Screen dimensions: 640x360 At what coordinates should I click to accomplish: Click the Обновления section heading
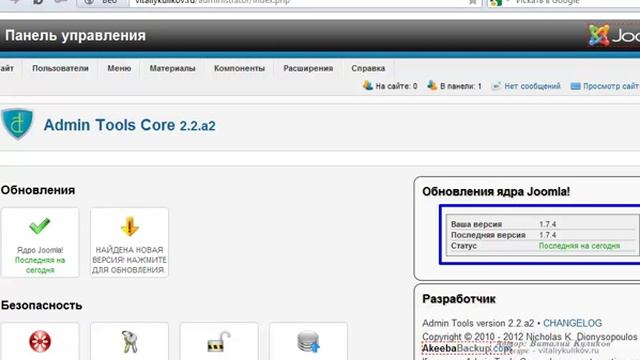(38, 190)
